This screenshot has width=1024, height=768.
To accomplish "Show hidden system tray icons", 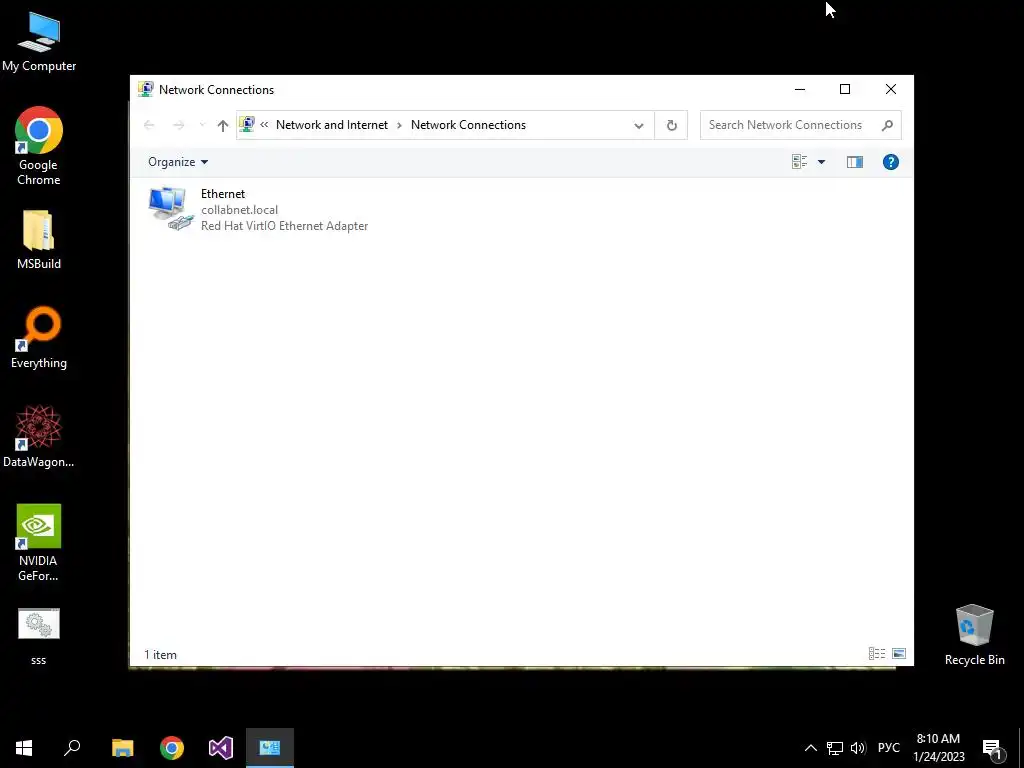I will pyautogui.click(x=810, y=748).
